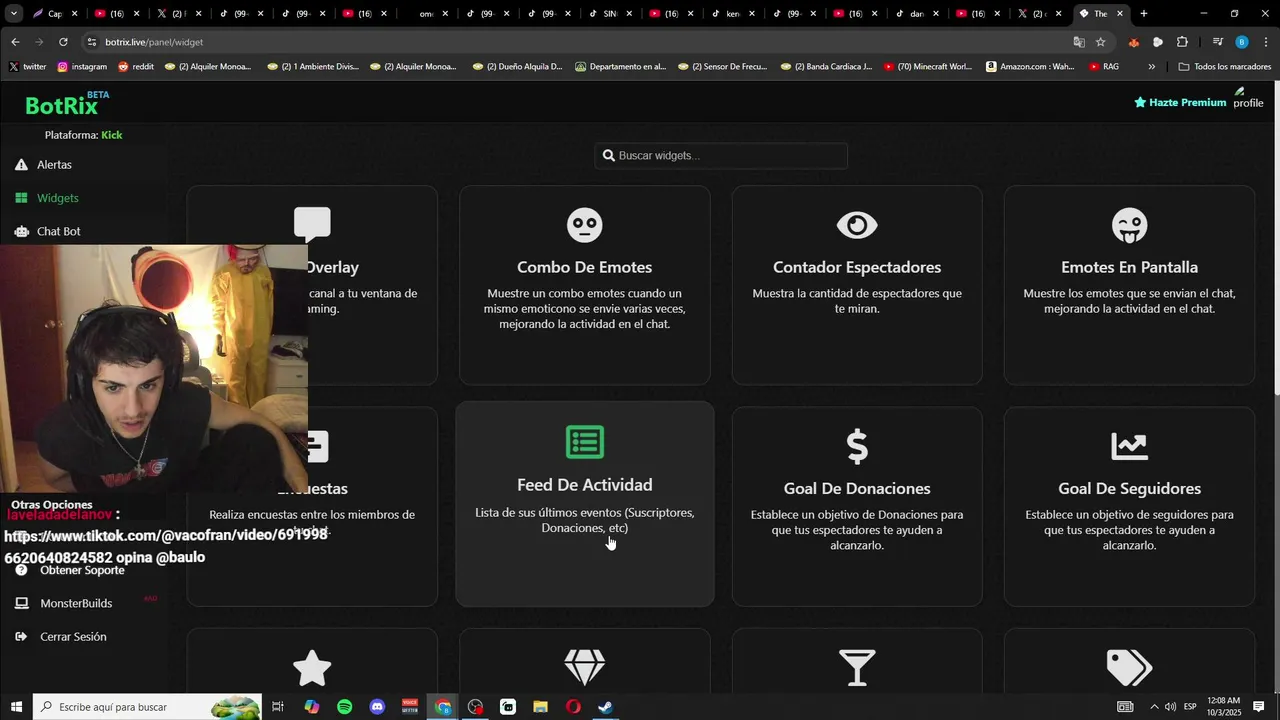The width and height of the screenshot is (1280, 720).
Task: Click Obtener Soporte in sidebar
Action: (82, 570)
